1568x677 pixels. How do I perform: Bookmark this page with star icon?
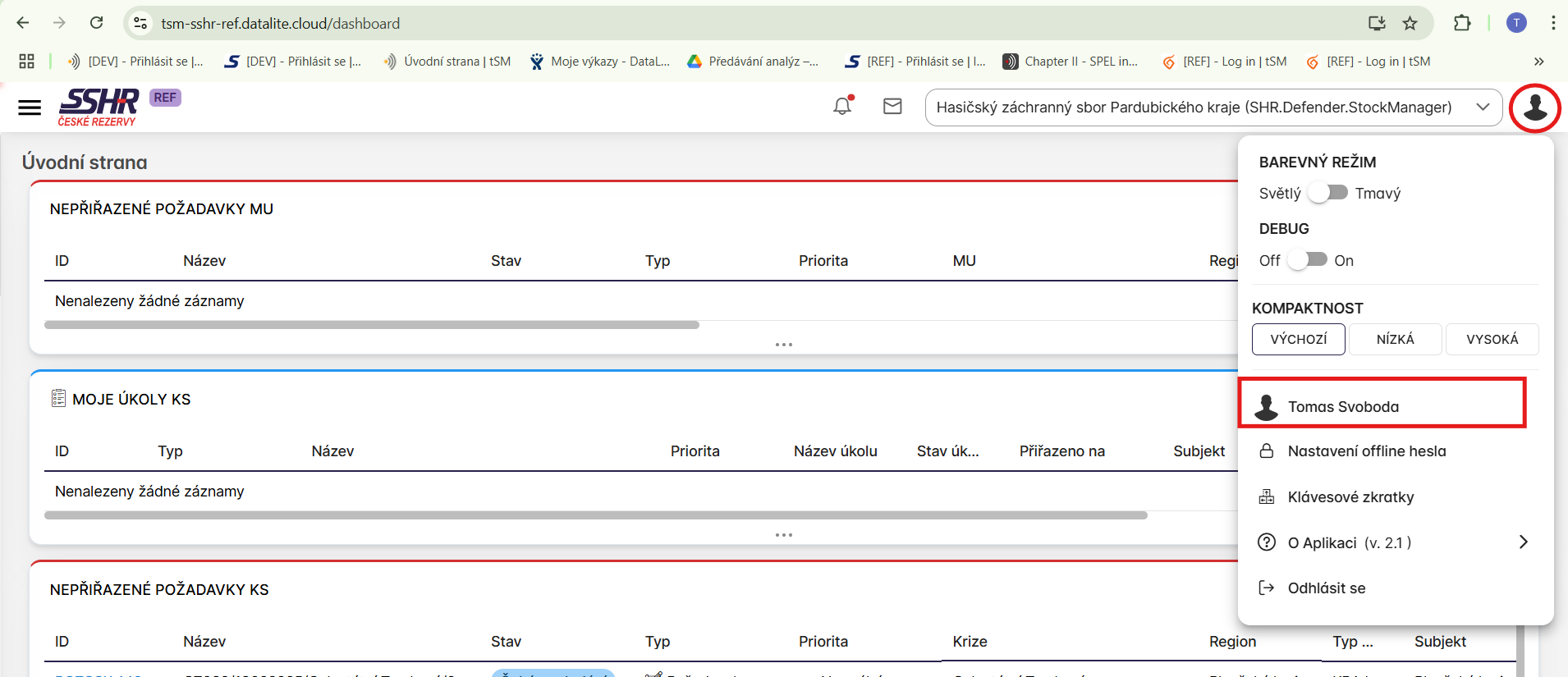coord(1410,23)
